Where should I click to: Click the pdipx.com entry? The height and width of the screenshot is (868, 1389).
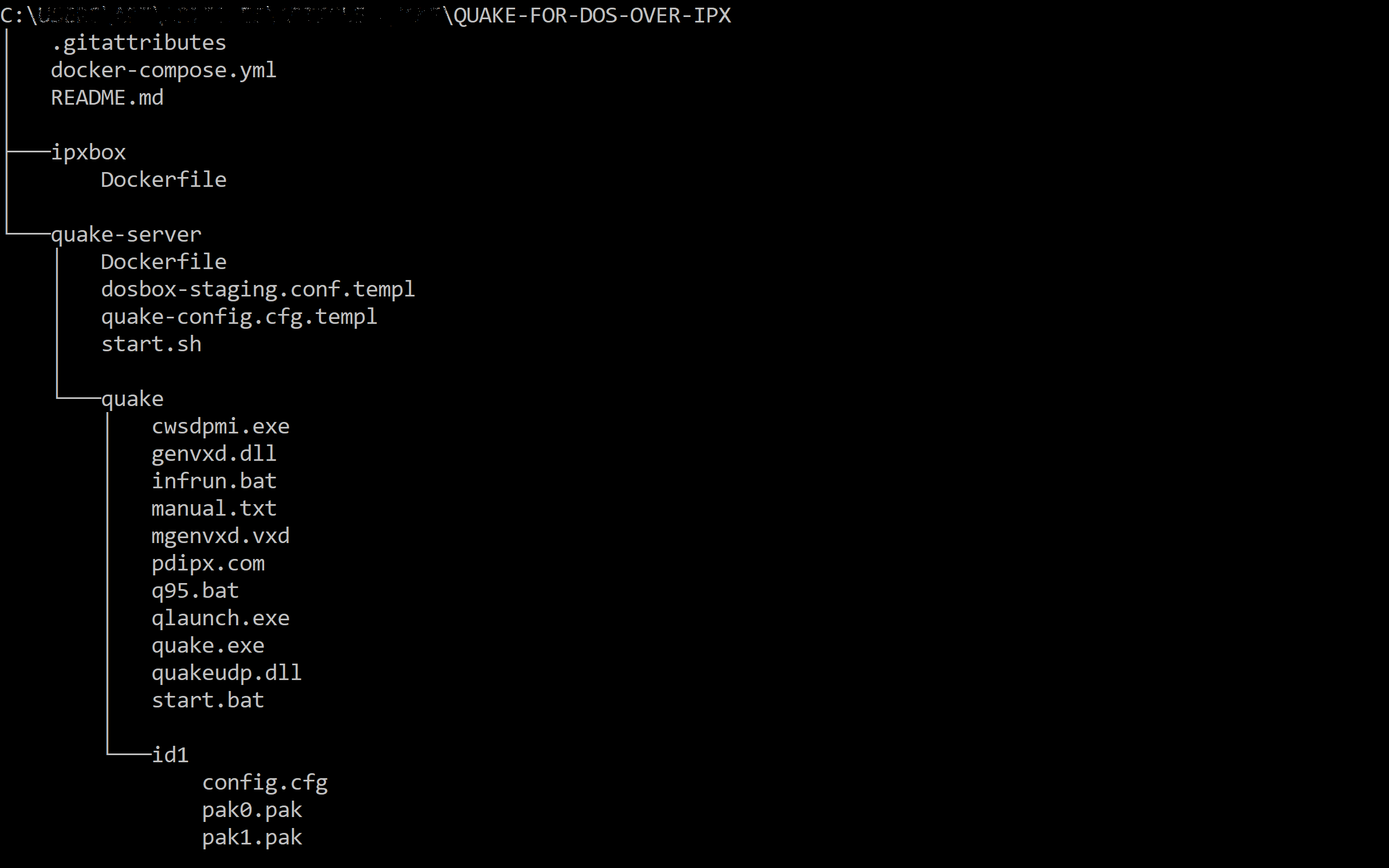[208, 564]
